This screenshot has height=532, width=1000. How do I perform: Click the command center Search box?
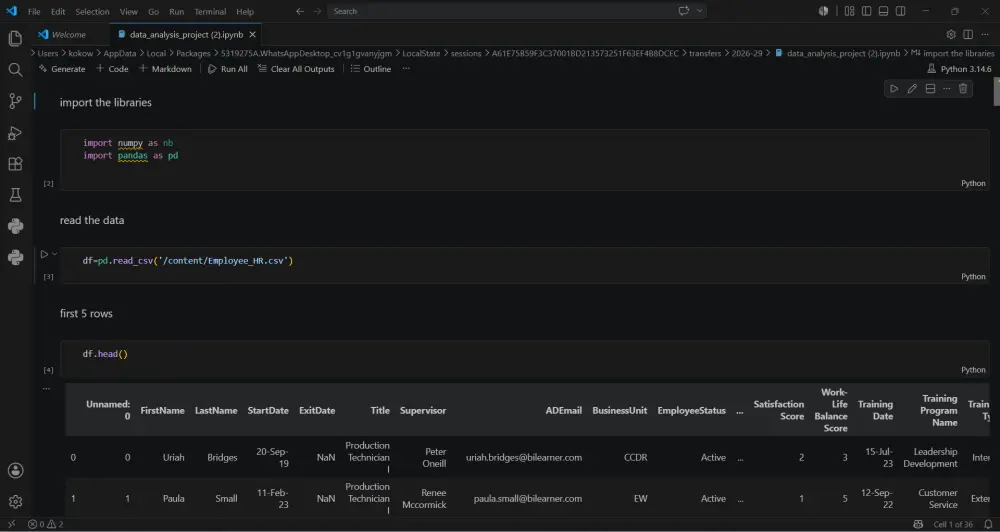click(x=517, y=11)
